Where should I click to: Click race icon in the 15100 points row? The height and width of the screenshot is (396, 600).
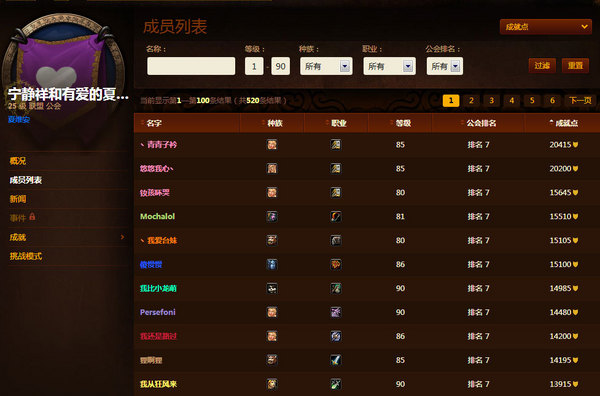pos(272,264)
